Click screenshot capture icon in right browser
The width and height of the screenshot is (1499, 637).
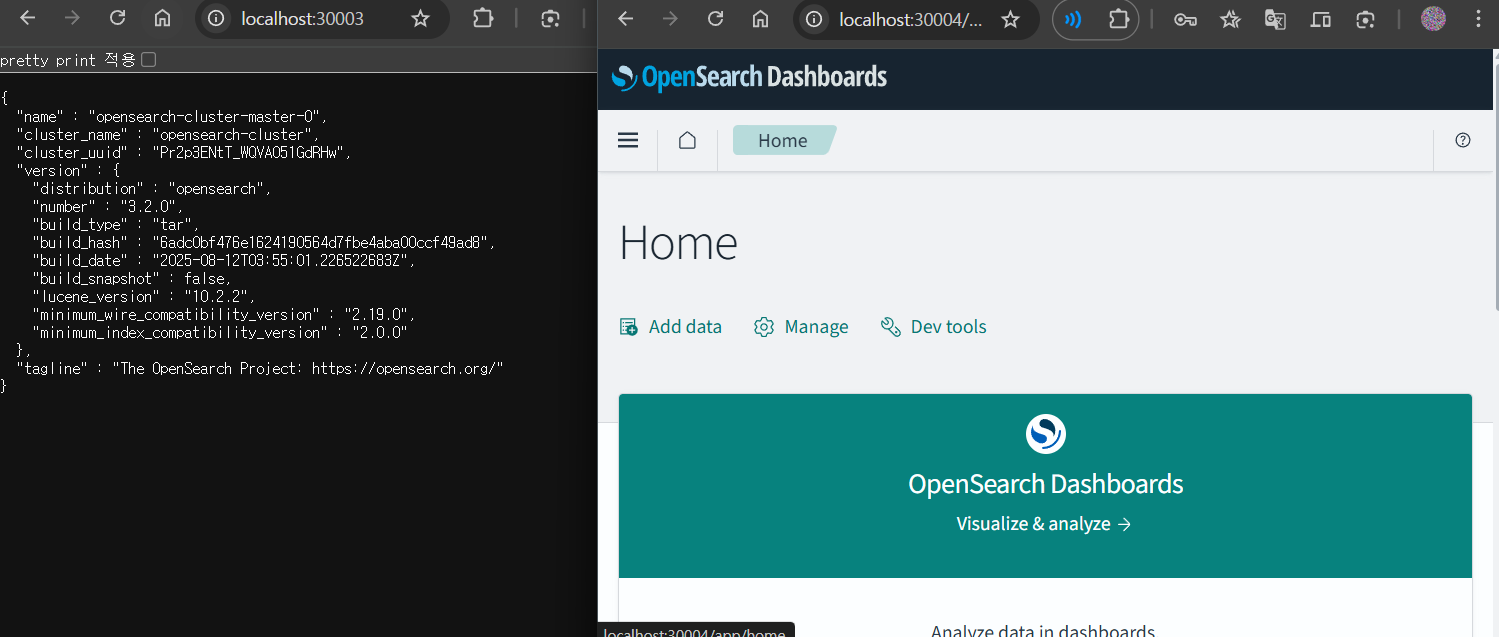tap(1366, 19)
